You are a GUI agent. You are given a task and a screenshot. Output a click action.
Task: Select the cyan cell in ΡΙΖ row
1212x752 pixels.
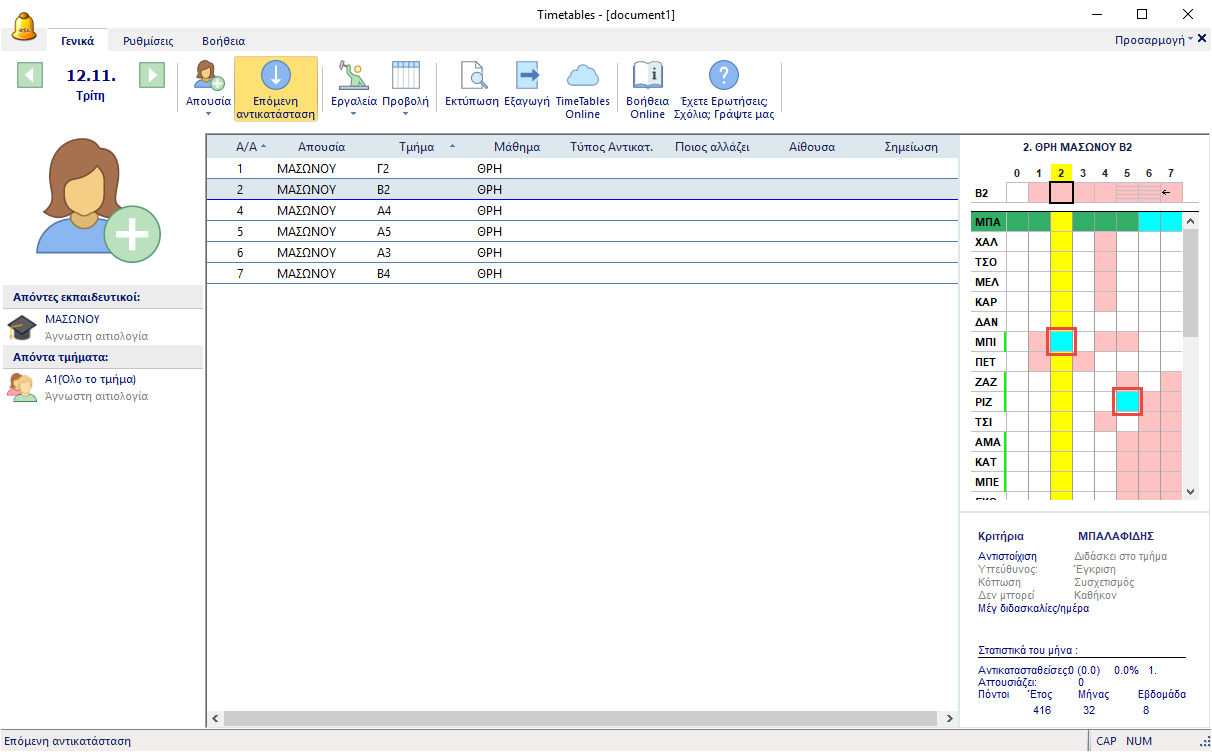point(1127,401)
